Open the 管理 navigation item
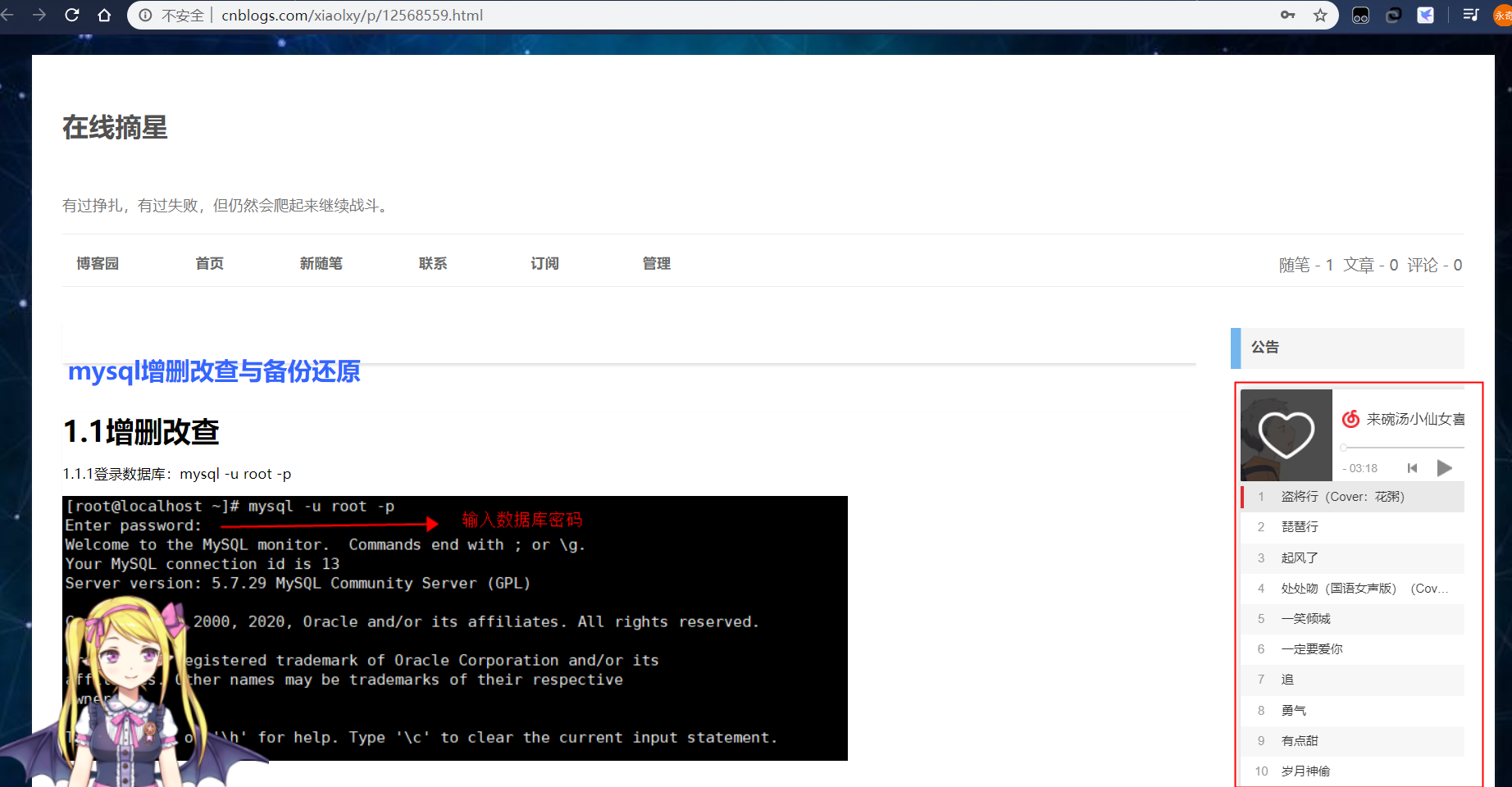This screenshot has width=1512, height=787. click(657, 263)
